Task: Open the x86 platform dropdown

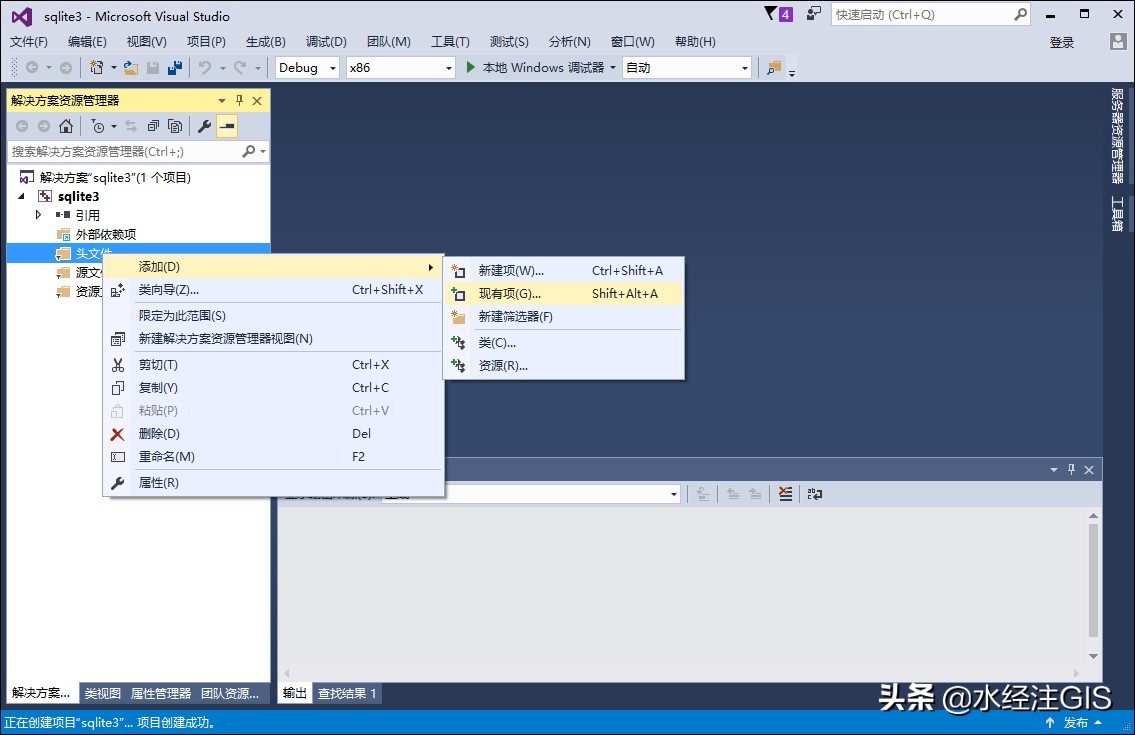Action: pyautogui.click(x=449, y=68)
